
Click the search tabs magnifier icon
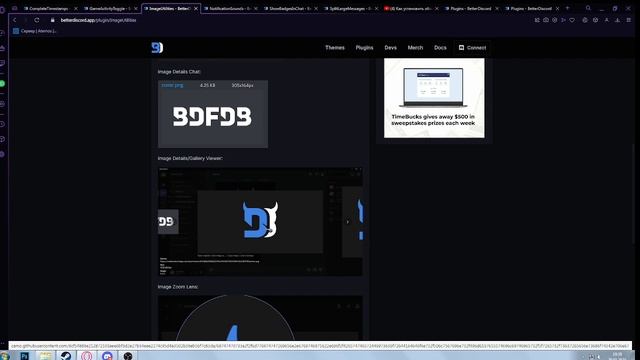click(588, 8)
